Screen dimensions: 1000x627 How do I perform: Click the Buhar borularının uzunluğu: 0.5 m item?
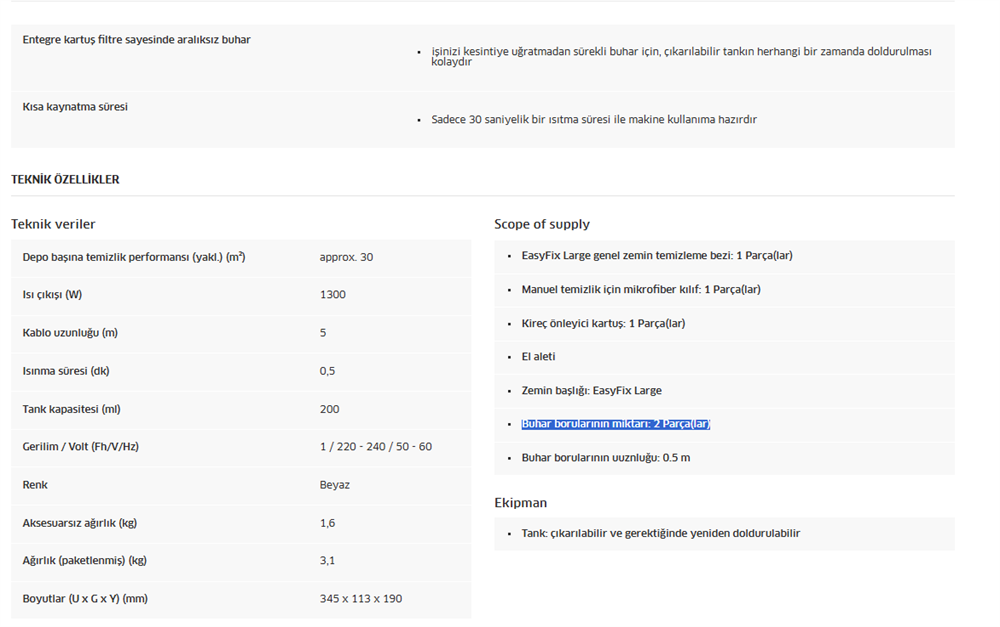coord(606,458)
